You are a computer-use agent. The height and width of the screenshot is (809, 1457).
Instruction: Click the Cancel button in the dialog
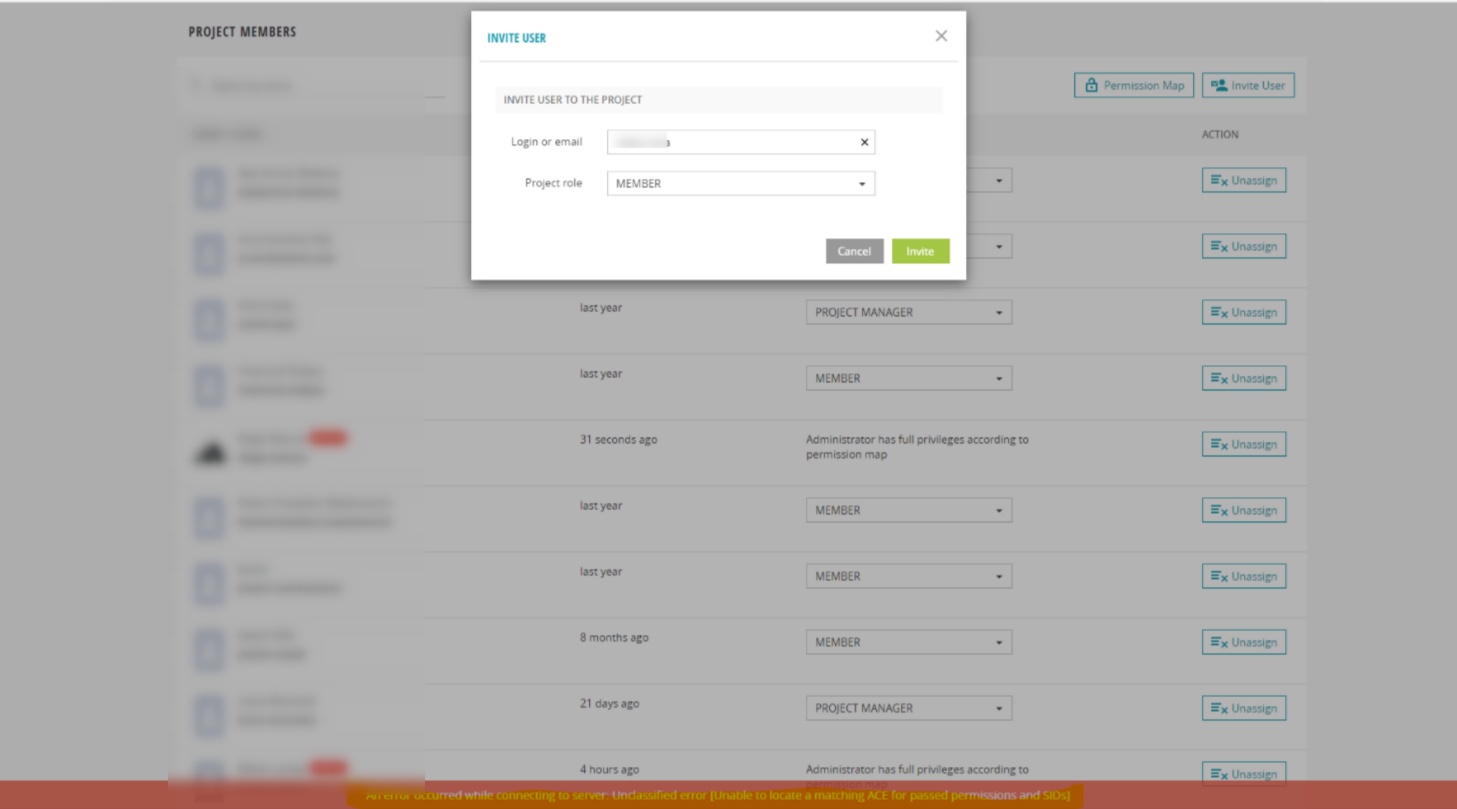point(854,251)
